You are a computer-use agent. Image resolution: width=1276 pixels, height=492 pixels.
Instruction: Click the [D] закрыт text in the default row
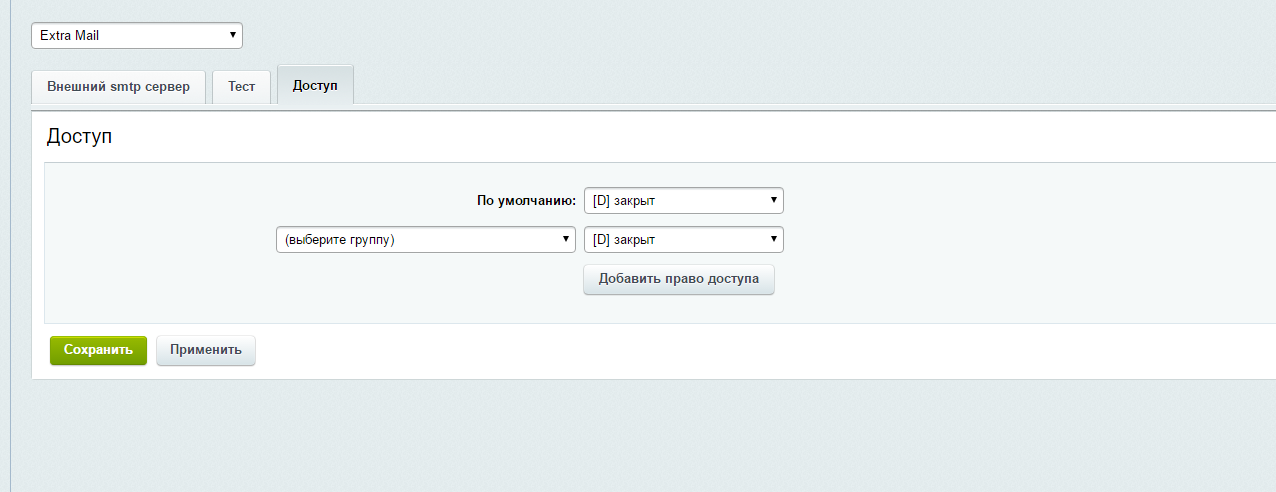pos(624,201)
